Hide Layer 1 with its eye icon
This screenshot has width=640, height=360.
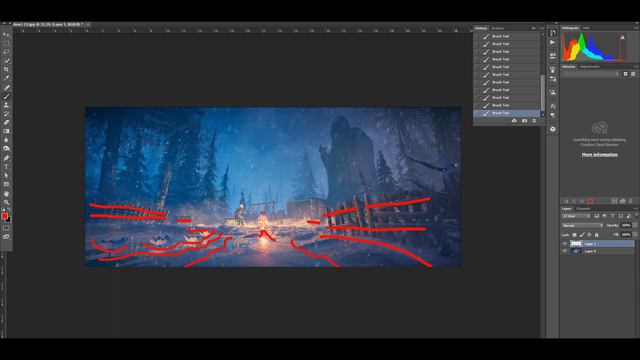[565, 244]
